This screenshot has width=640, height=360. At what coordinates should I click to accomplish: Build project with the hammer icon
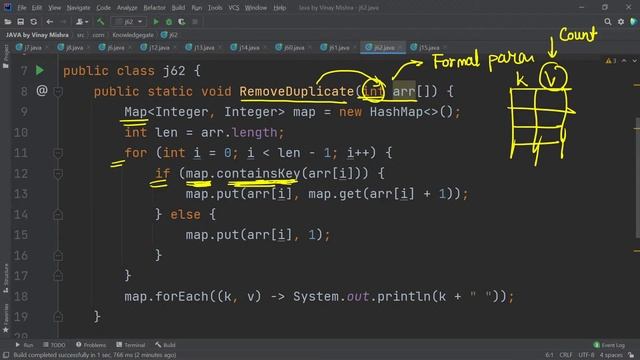(x=100, y=22)
